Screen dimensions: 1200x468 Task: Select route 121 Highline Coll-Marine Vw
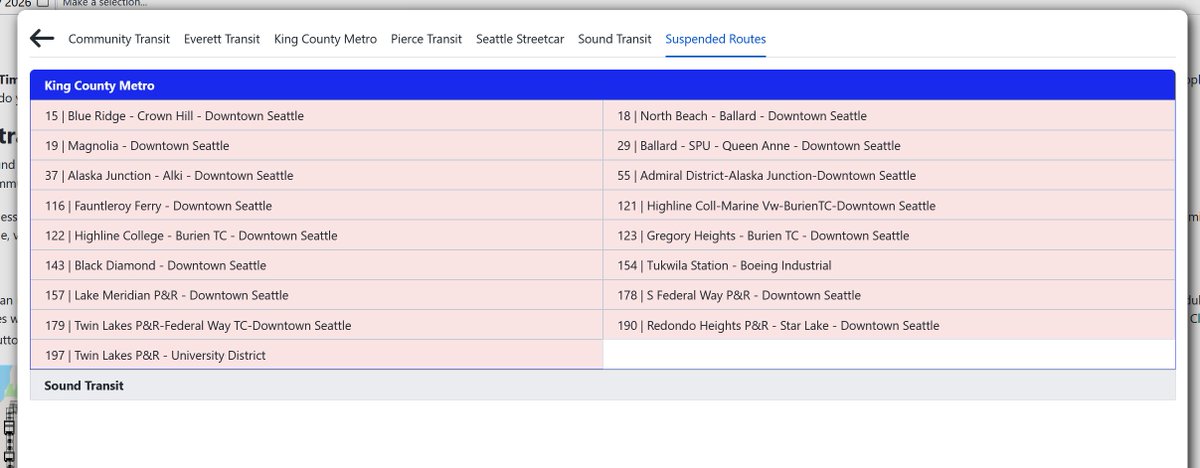coord(889,206)
